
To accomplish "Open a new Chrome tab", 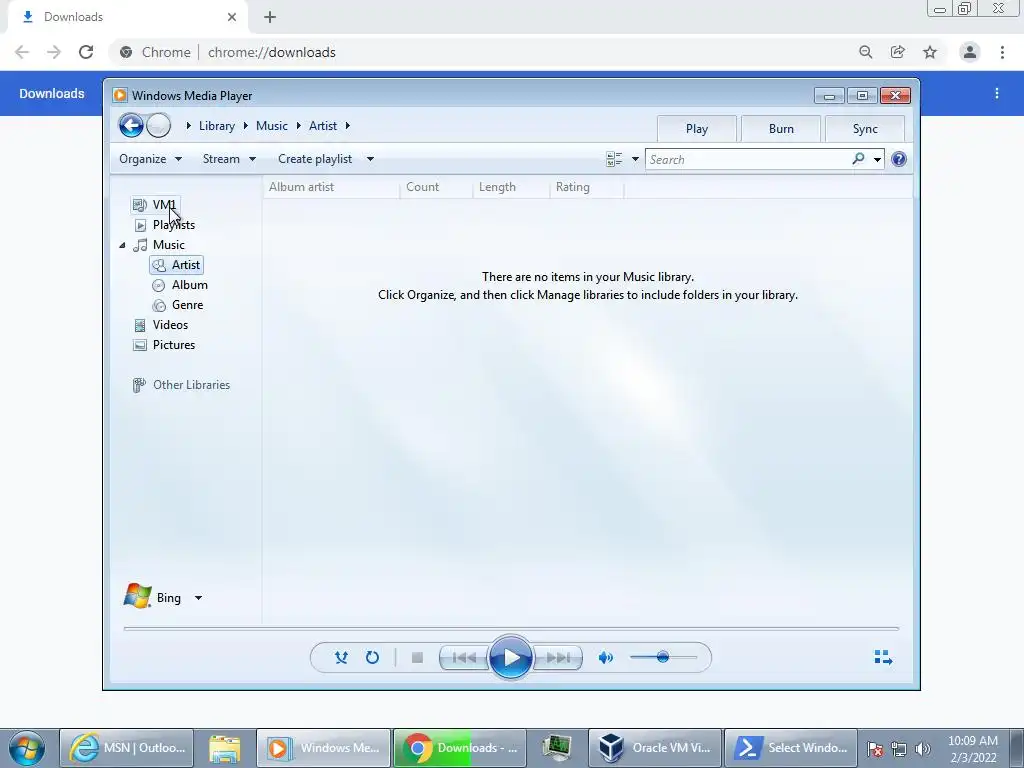I will pyautogui.click(x=270, y=18).
